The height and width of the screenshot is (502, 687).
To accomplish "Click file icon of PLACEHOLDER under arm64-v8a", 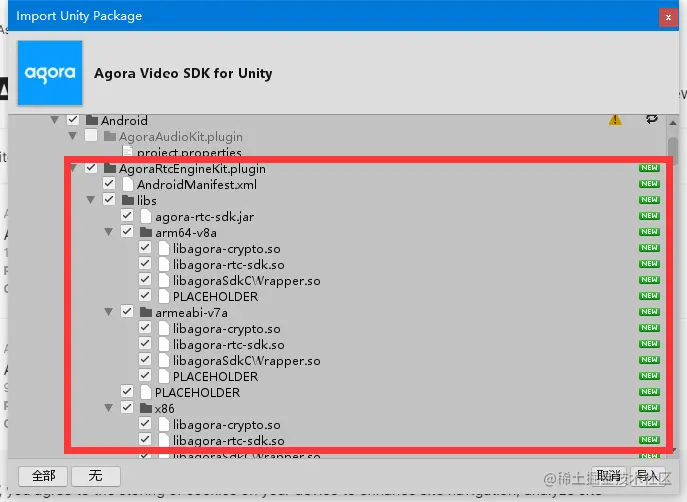I will point(164,296).
